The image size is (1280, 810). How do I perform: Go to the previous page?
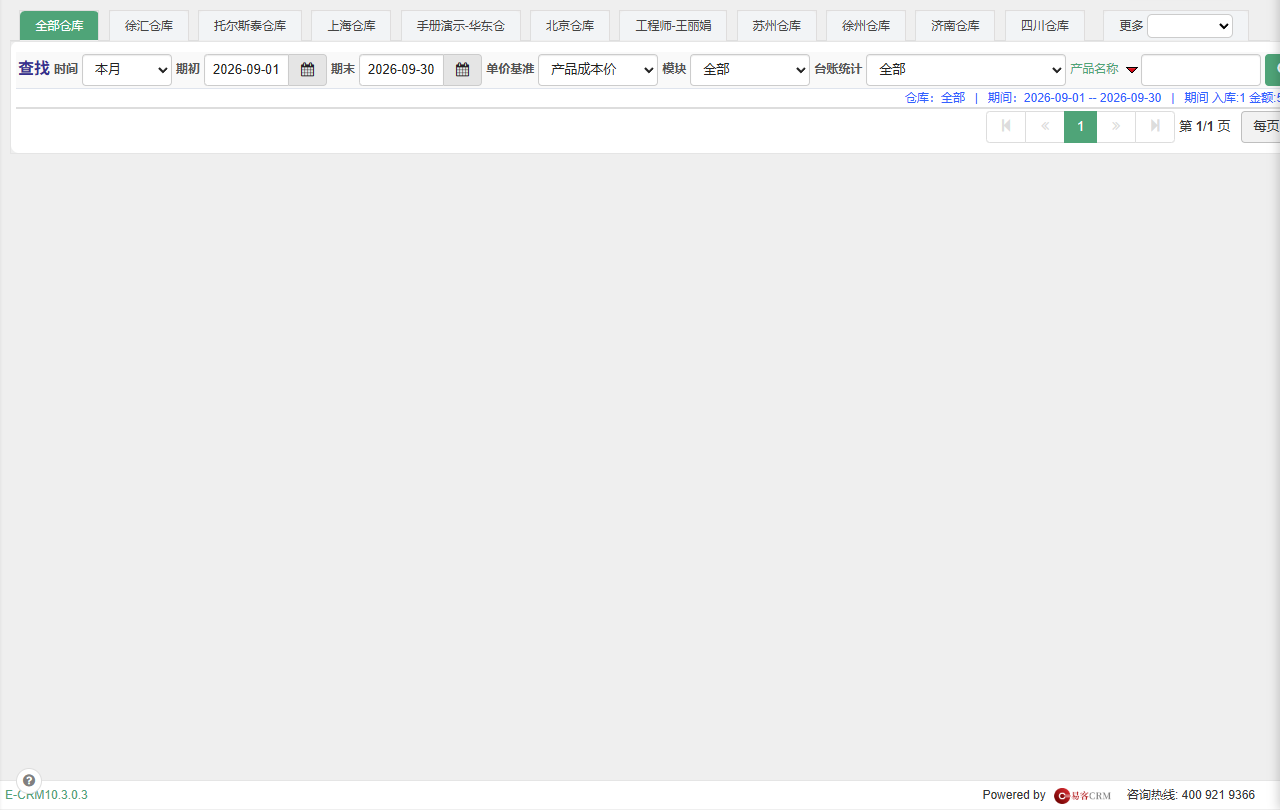(1045, 127)
